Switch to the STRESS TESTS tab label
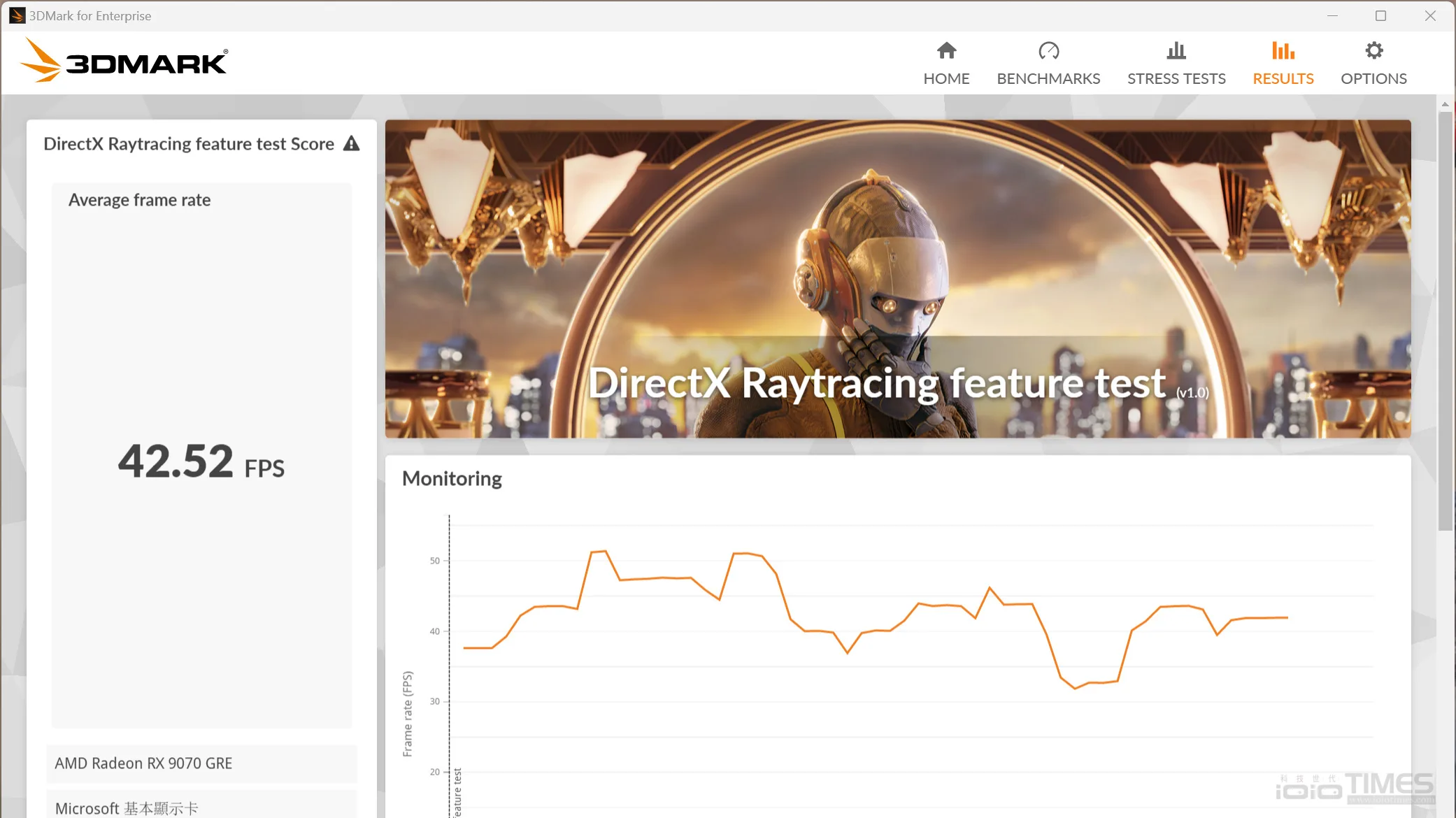The height and width of the screenshot is (818, 1456). click(x=1176, y=78)
